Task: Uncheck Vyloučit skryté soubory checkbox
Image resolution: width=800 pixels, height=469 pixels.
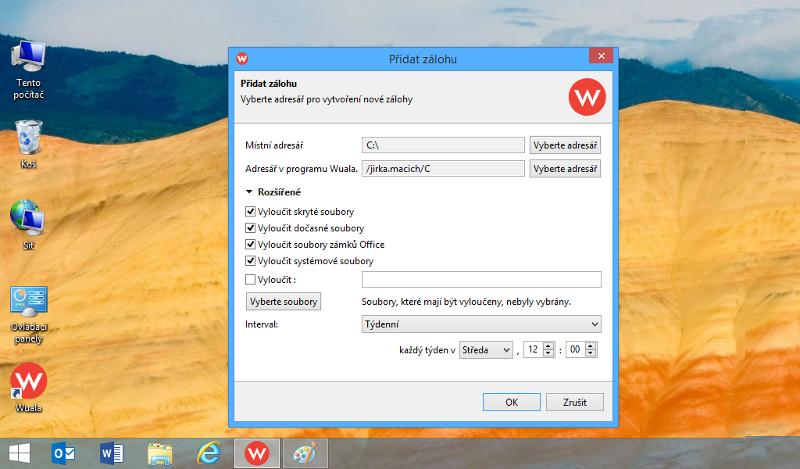Action: pos(250,212)
